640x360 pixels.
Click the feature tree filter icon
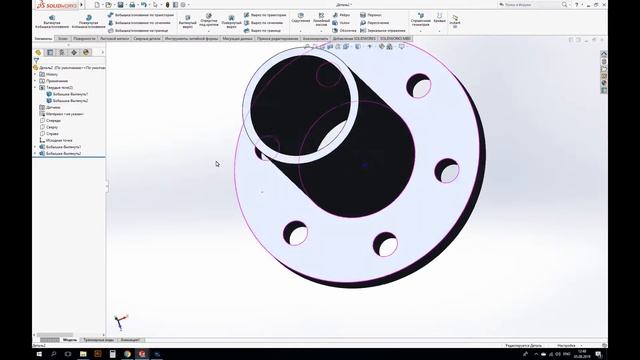point(36,60)
